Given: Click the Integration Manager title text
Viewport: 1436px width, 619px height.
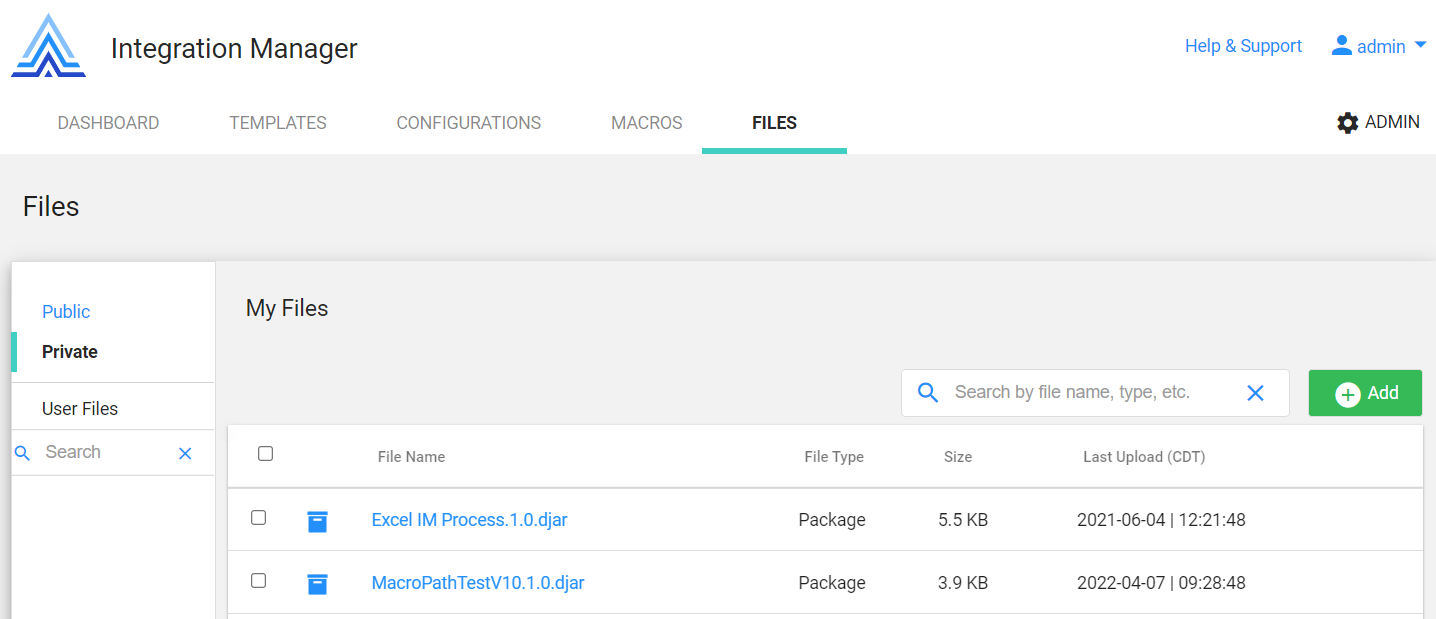Looking at the screenshot, I should [234, 48].
